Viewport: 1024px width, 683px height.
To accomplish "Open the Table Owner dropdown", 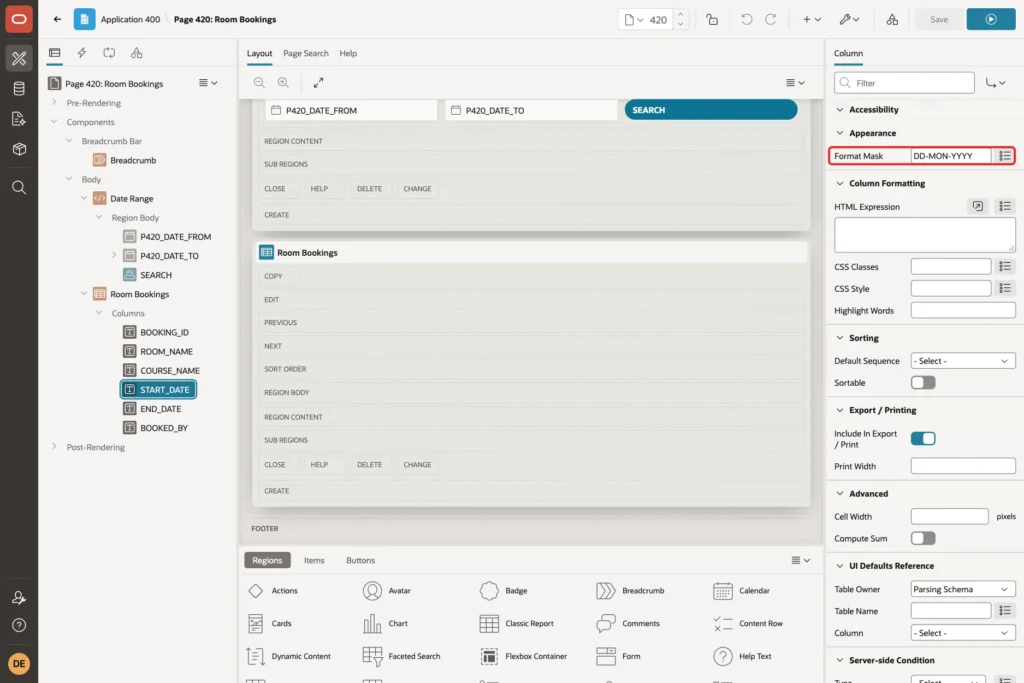I will (963, 589).
